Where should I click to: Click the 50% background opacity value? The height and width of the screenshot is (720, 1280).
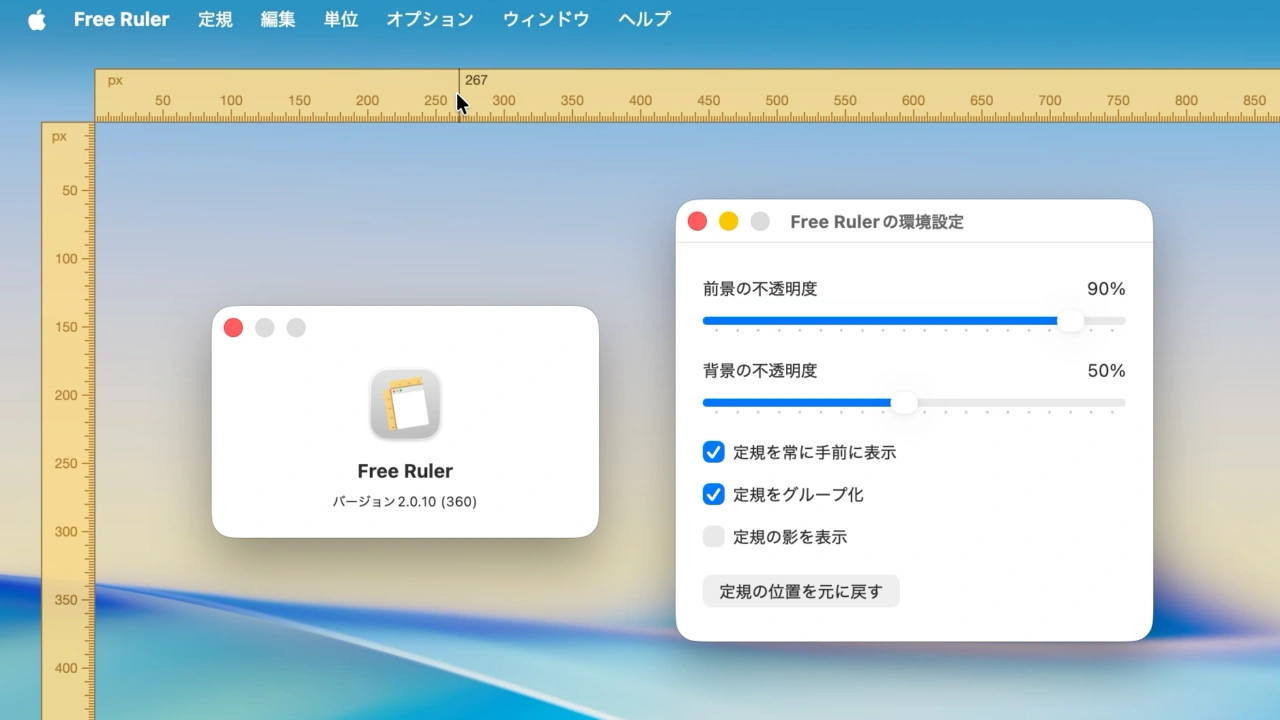[x=1106, y=371]
